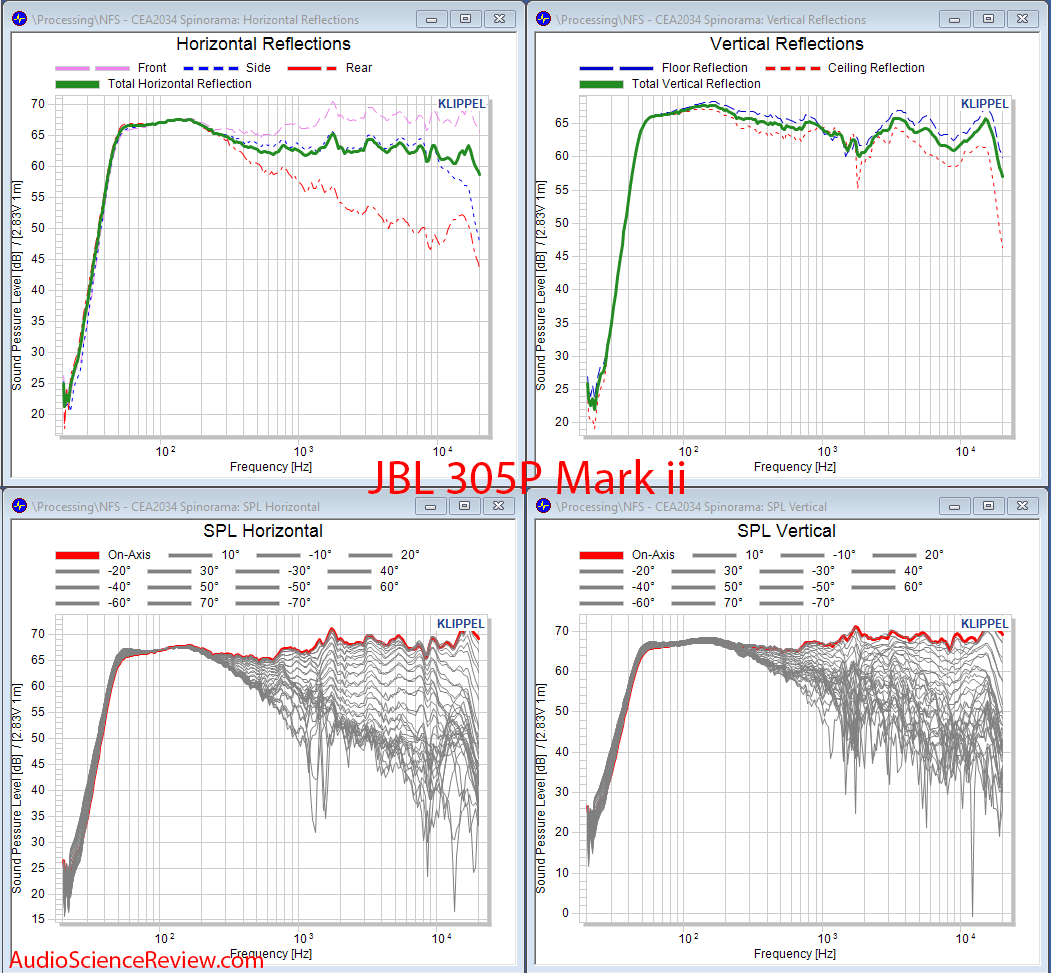Click the Vertical Reflections window title bar text
Image resolution: width=1051 pixels, height=973 pixels.
711,20
